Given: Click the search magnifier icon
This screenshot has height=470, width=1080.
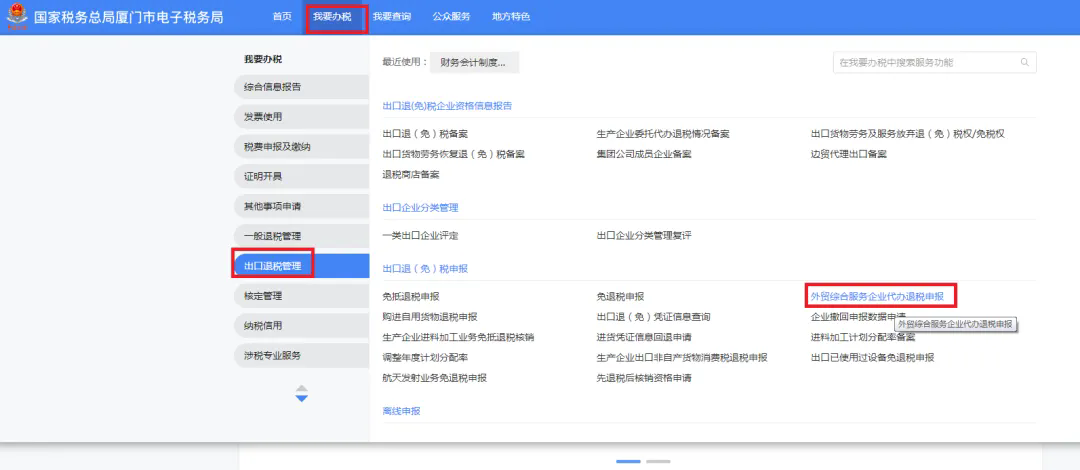Looking at the screenshot, I should pyautogui.click(x=1024, y=62).
